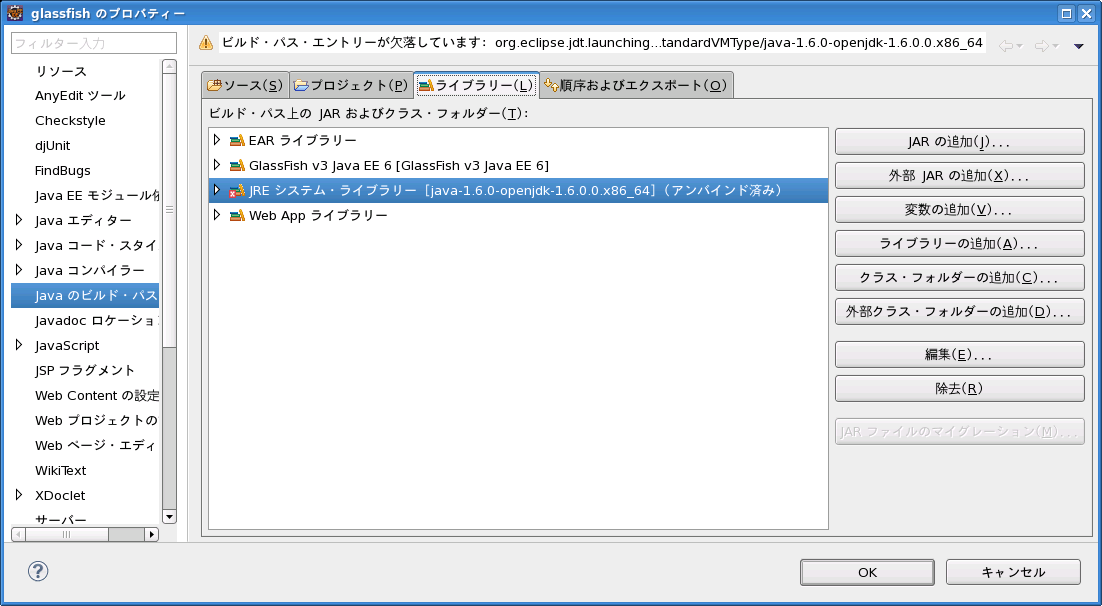Expand the XDoclet tree node
The image size is (1102, 606).
[19, 495]
